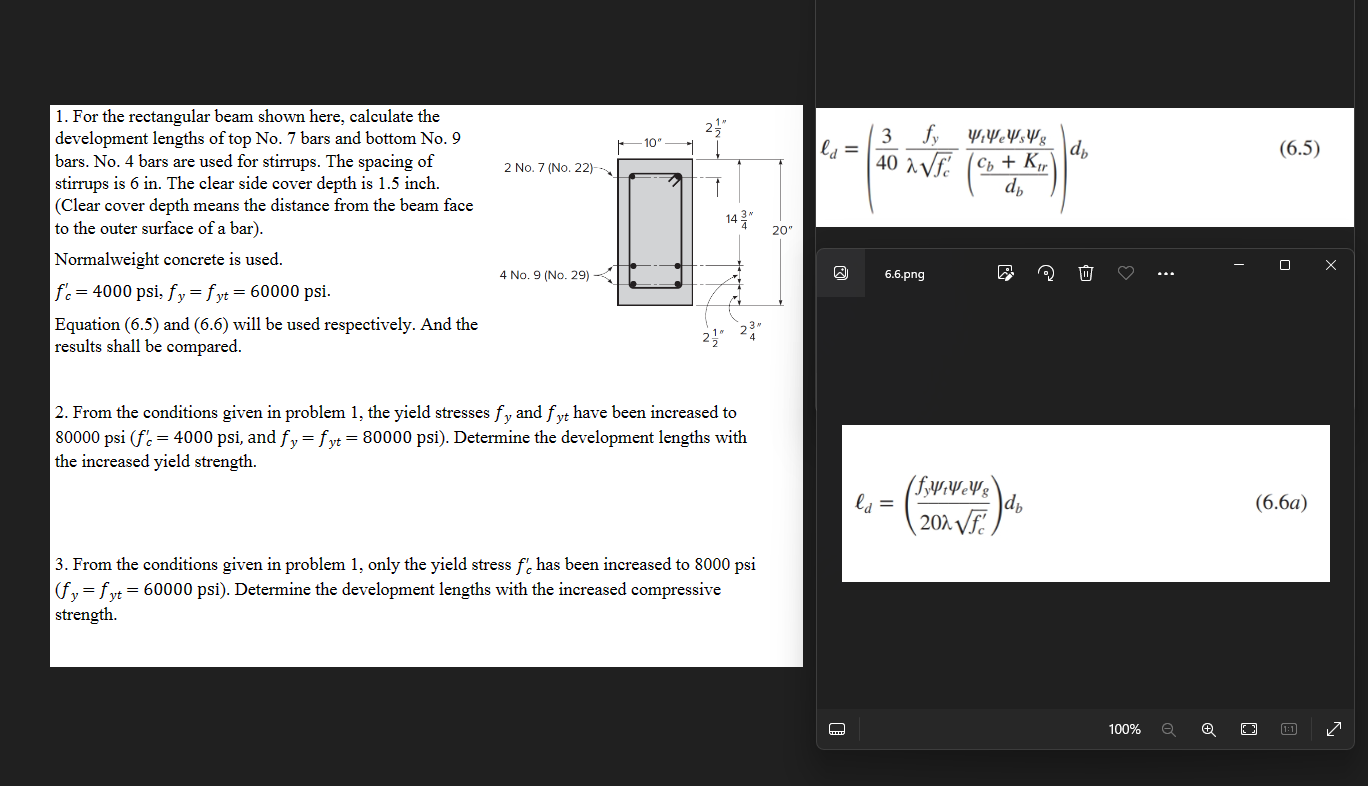
Task: View the image at actual 1:1 size
Action: (x=1289, y=729)
